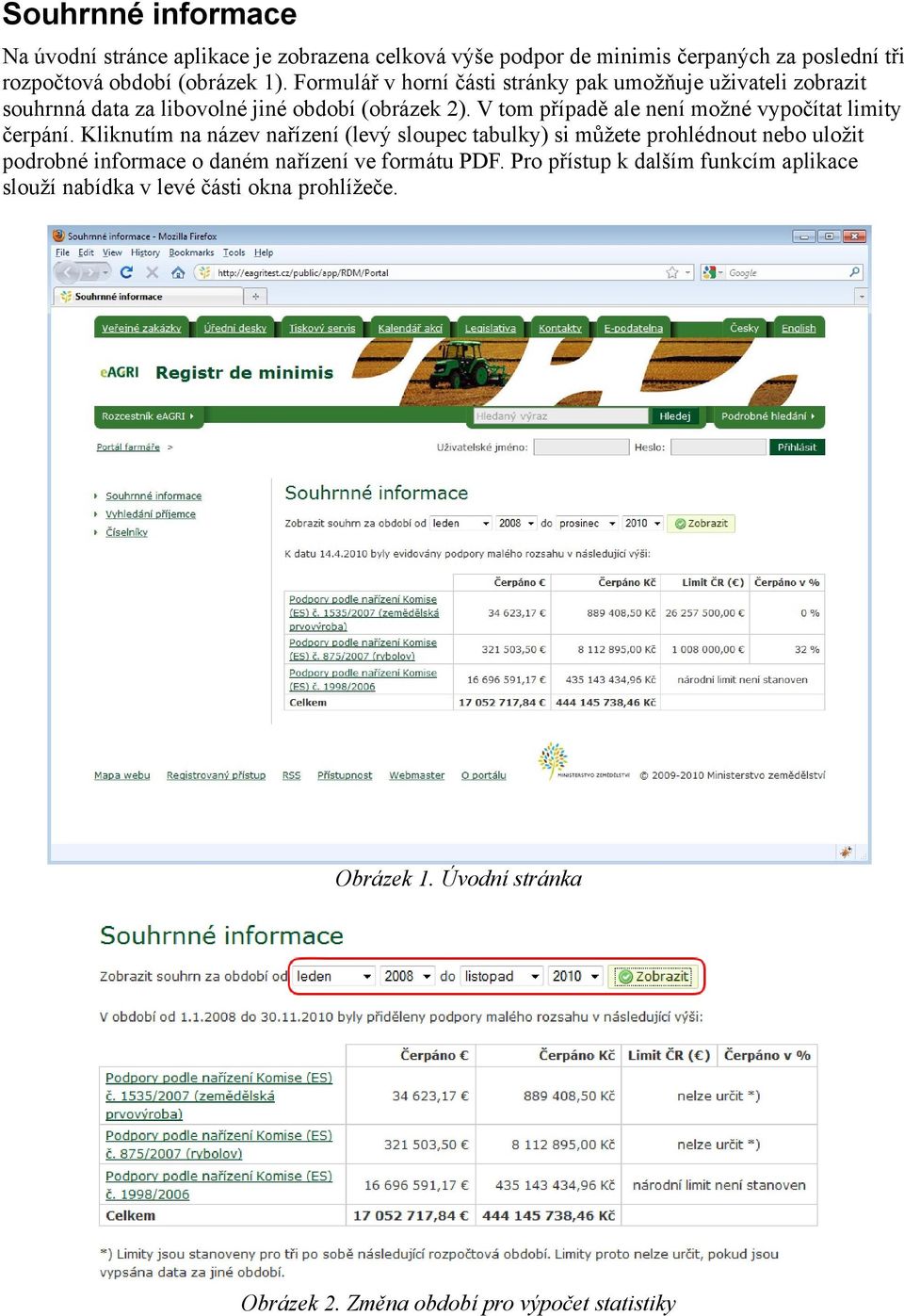Image resolution: width=904 pixels, height=1316 pixels.
Task: Click the search magnifier icon in Firefox
Action: [854, 272]
